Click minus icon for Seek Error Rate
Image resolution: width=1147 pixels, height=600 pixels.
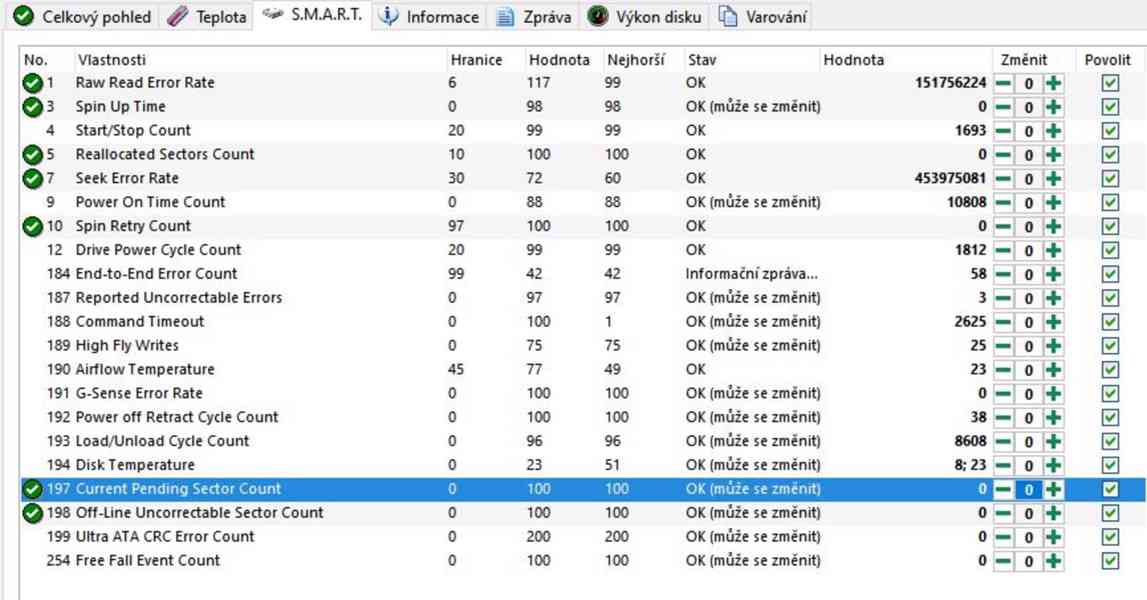pyautogui.click(x=1004, y=179)
